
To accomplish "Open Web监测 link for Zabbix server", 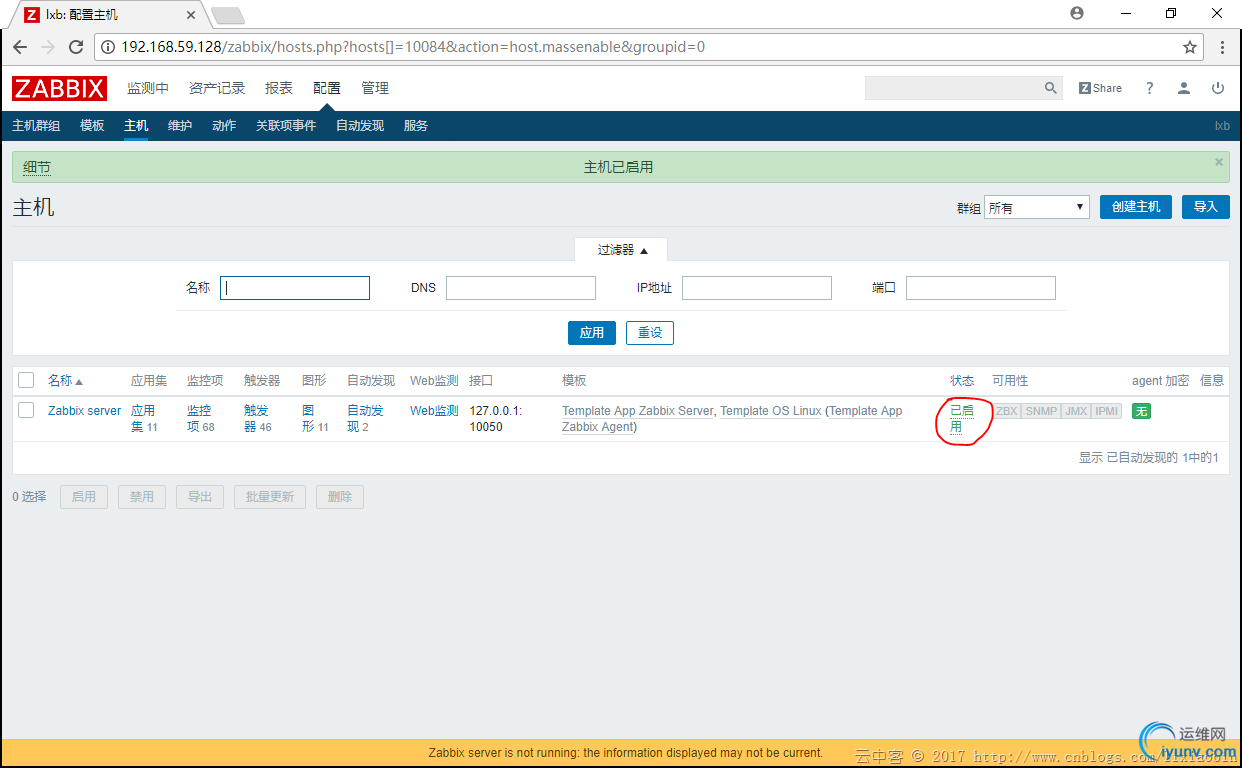I will (x=434, y=411).
